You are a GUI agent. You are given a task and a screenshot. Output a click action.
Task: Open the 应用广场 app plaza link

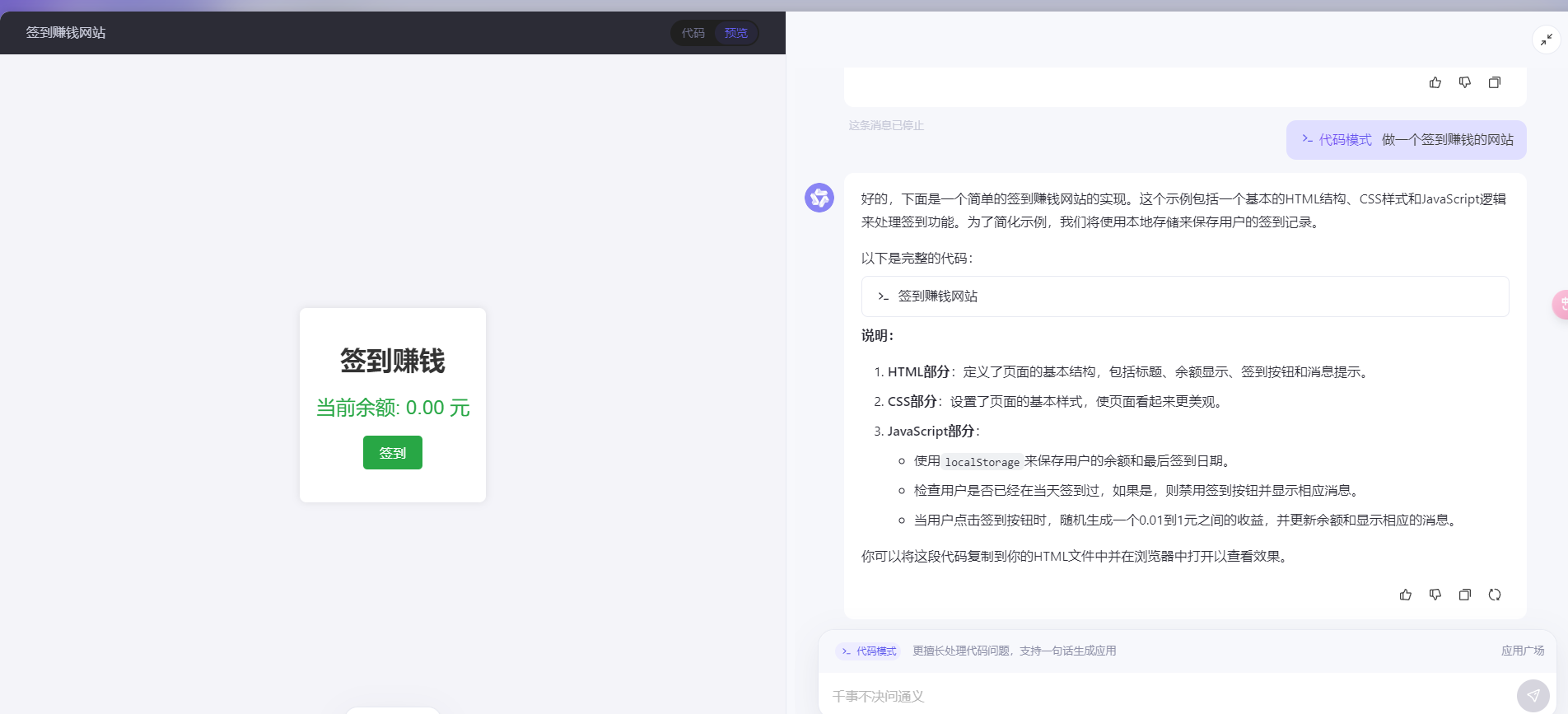[x=1523, y=651]
